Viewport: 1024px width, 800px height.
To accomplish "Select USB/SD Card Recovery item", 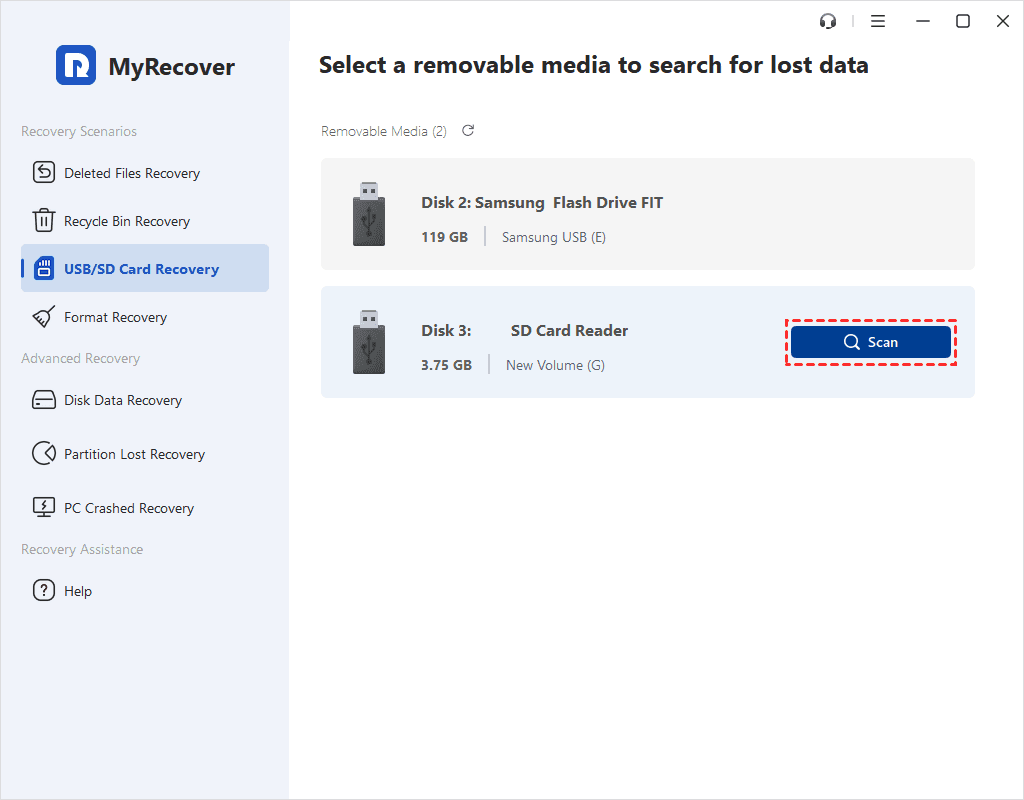I will 145,268.
